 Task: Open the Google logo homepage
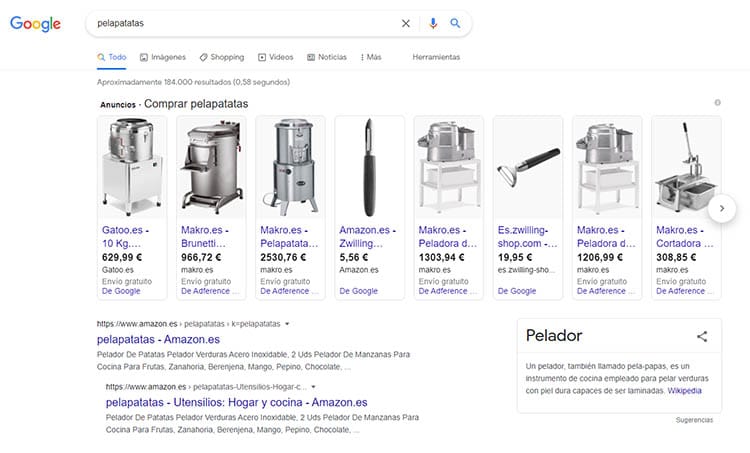click(35, 23)
